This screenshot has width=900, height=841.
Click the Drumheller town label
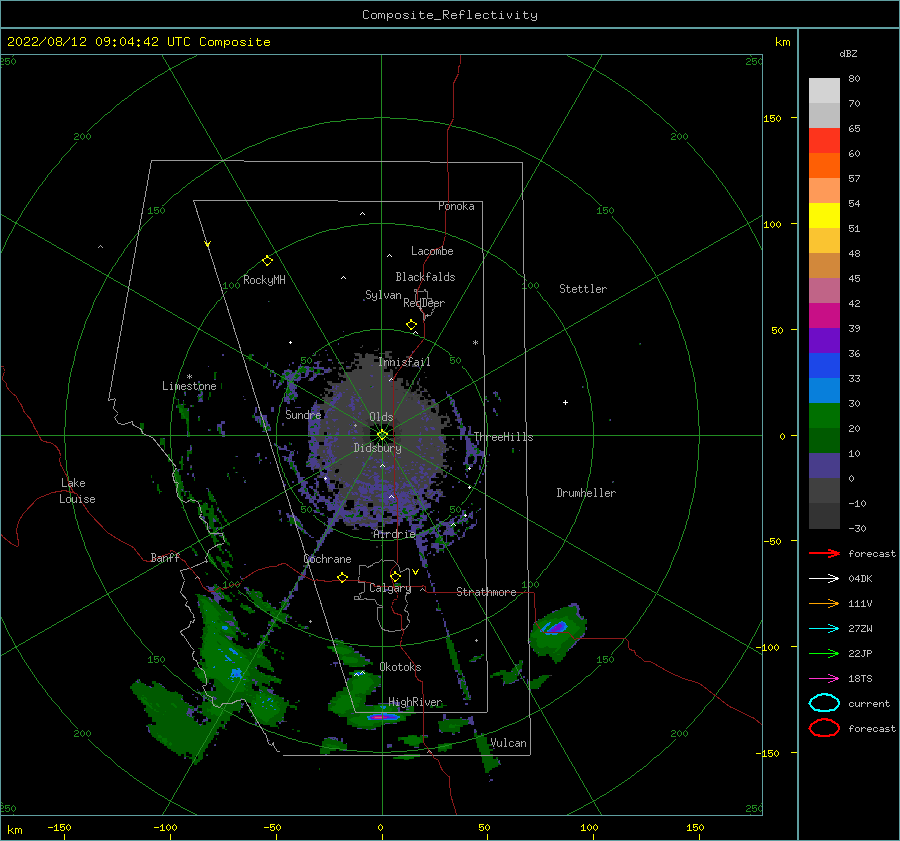pos(586,493)
